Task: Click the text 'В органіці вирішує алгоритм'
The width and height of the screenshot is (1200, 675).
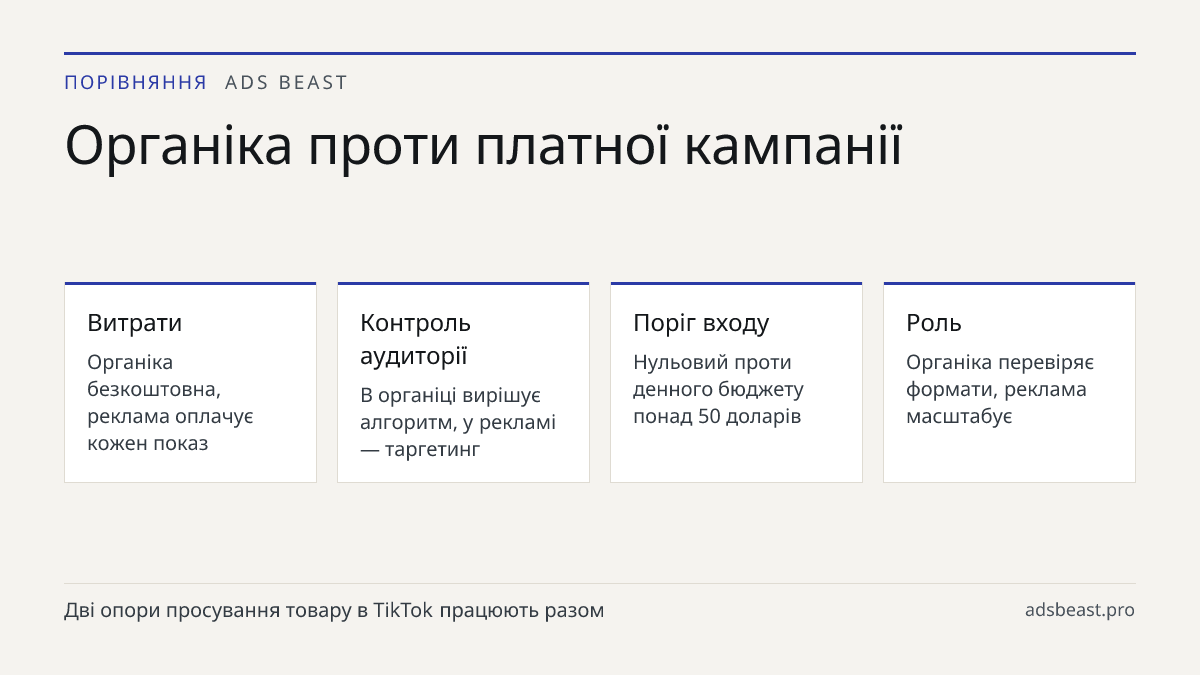Action: [x=450, y=409]
